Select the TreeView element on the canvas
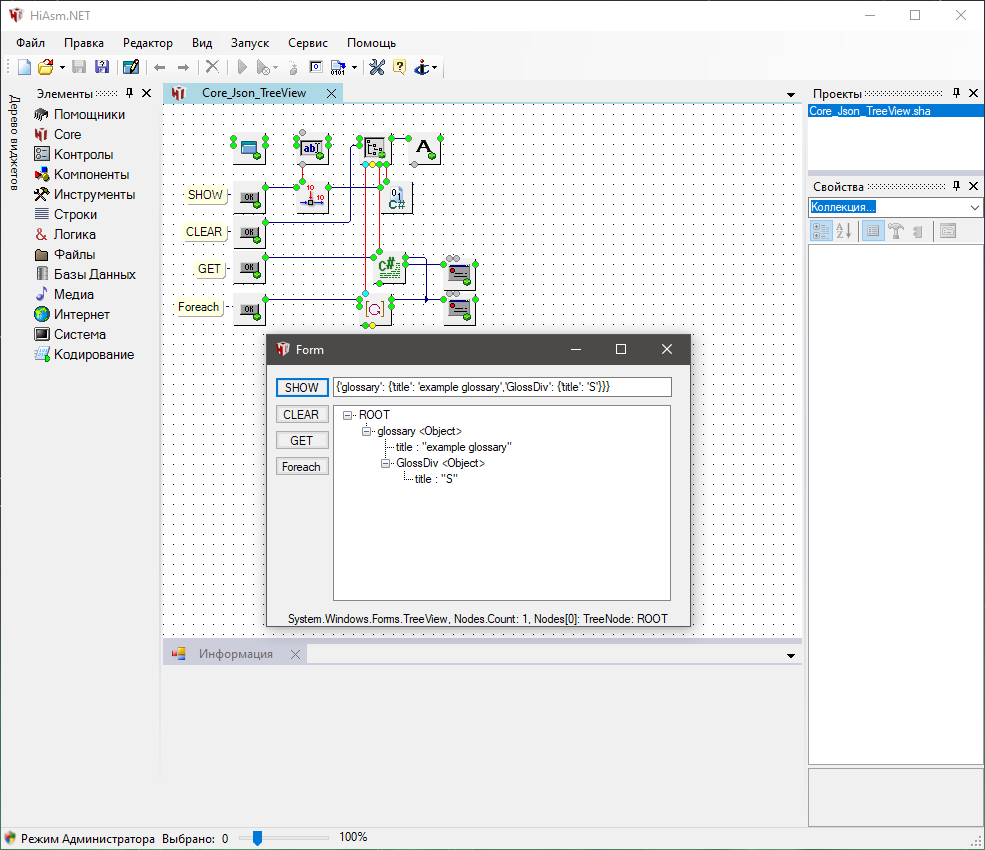Image resolution: width=985 pixels, height=850 pixels. pyautogui.click(x=375, y=148)
